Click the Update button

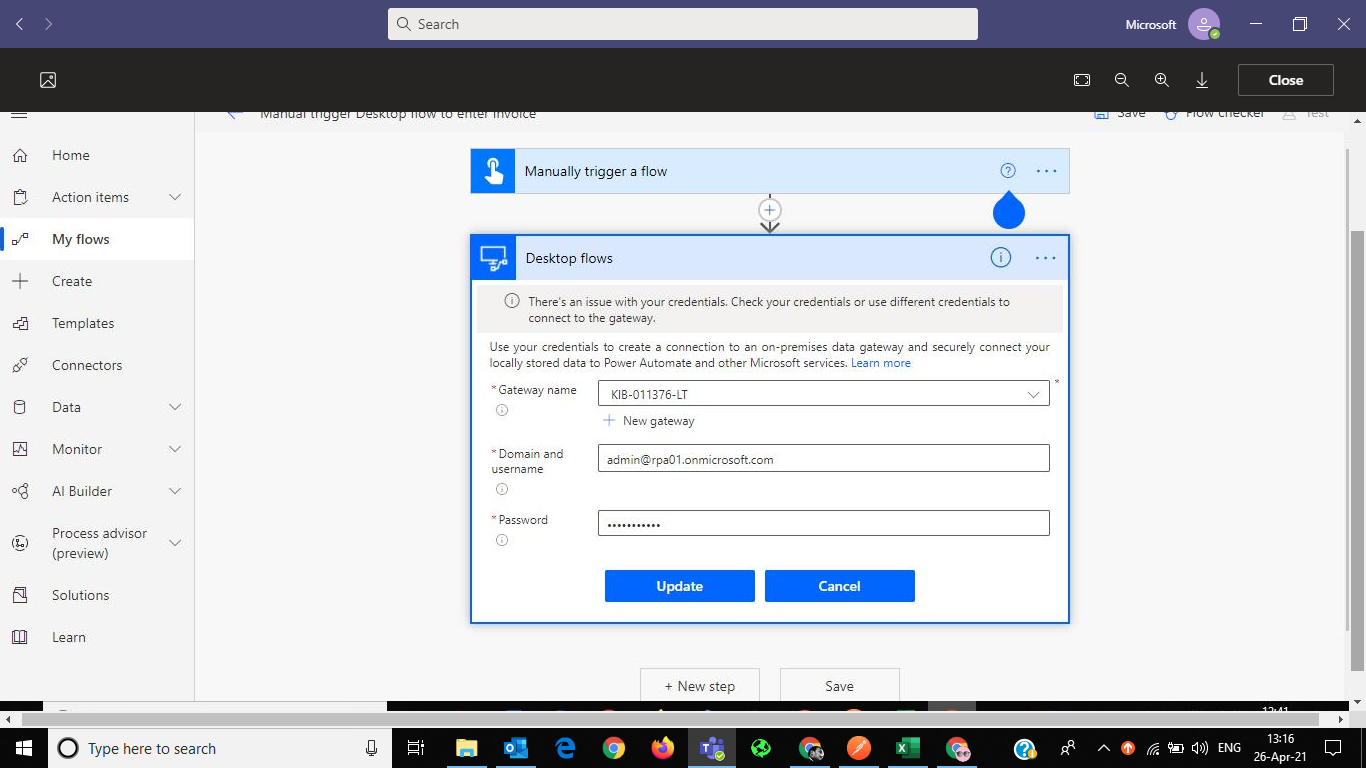pos(680,586)
